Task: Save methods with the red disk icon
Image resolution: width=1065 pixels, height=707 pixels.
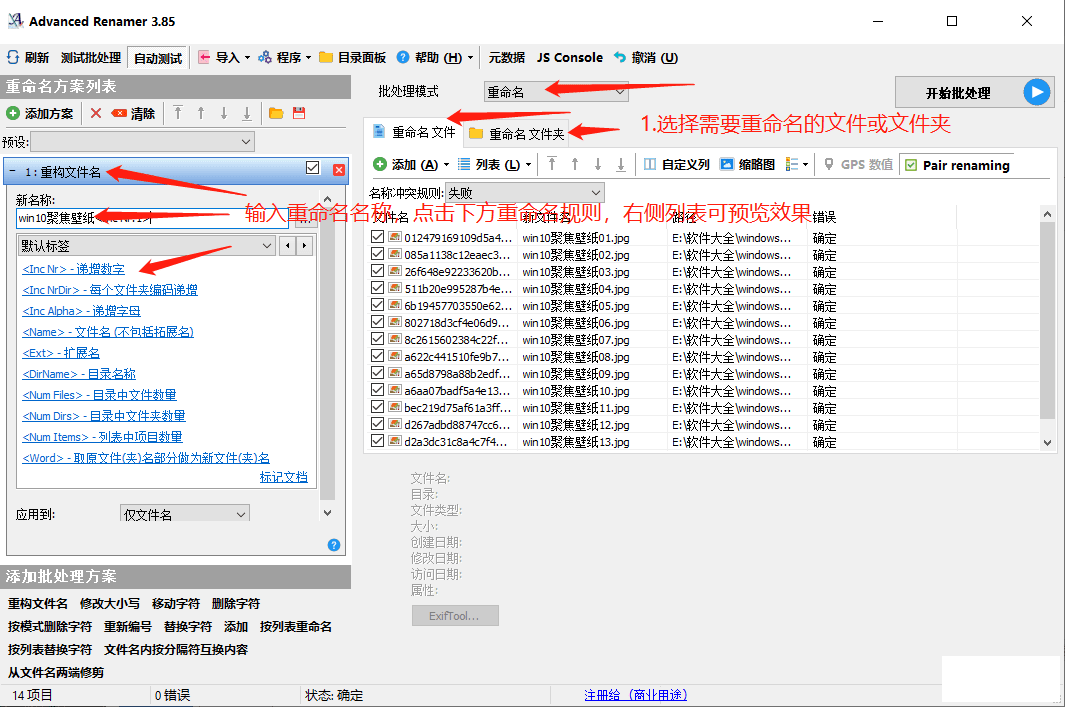Action: (299, 113)
